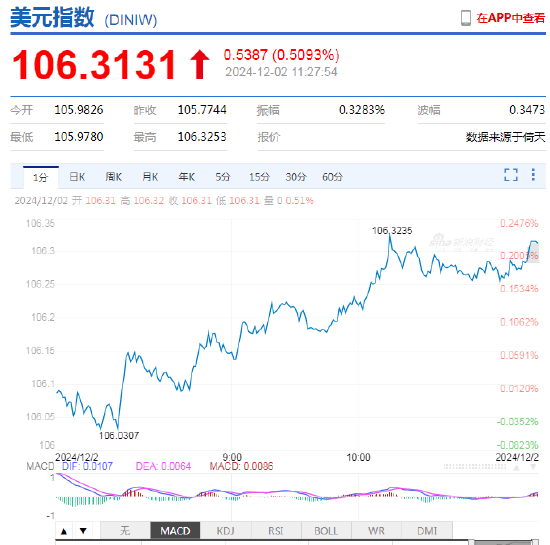The image size is (550, 545).
Task: Open the 在APP中查看 link
Action: click(x=510, y=18)
